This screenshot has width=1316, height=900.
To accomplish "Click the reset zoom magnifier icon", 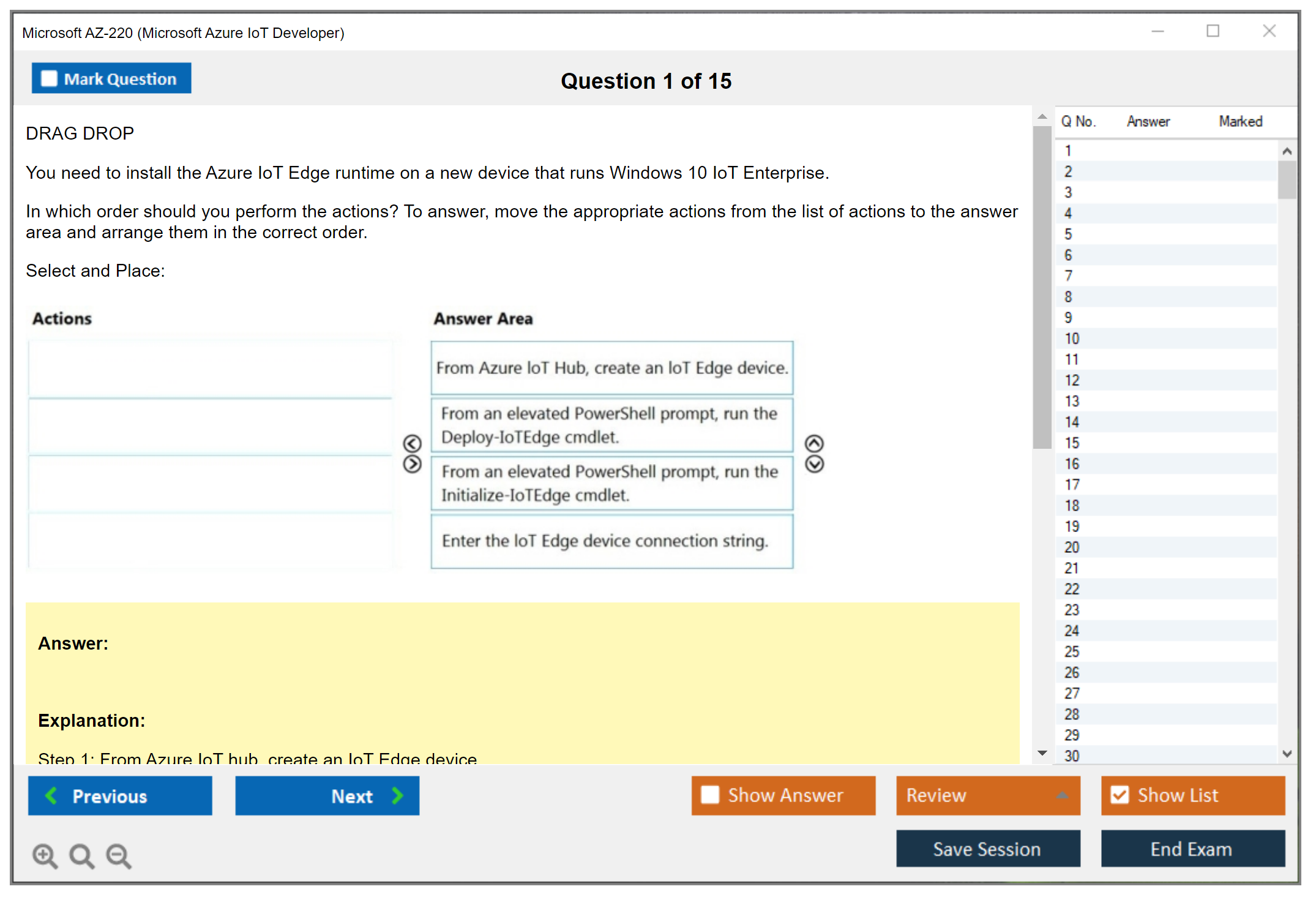I will 81,855.
